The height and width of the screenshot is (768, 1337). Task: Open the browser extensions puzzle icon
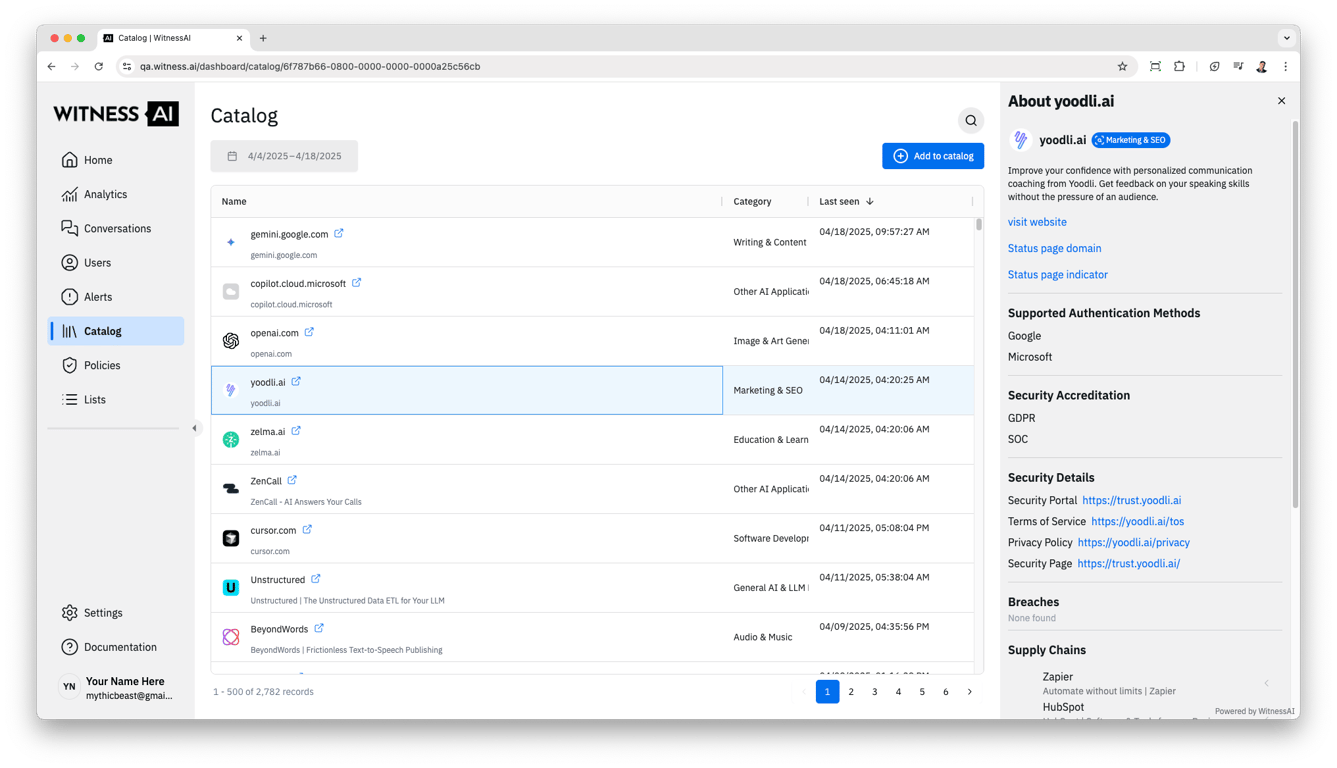(x=1179, y=67)
